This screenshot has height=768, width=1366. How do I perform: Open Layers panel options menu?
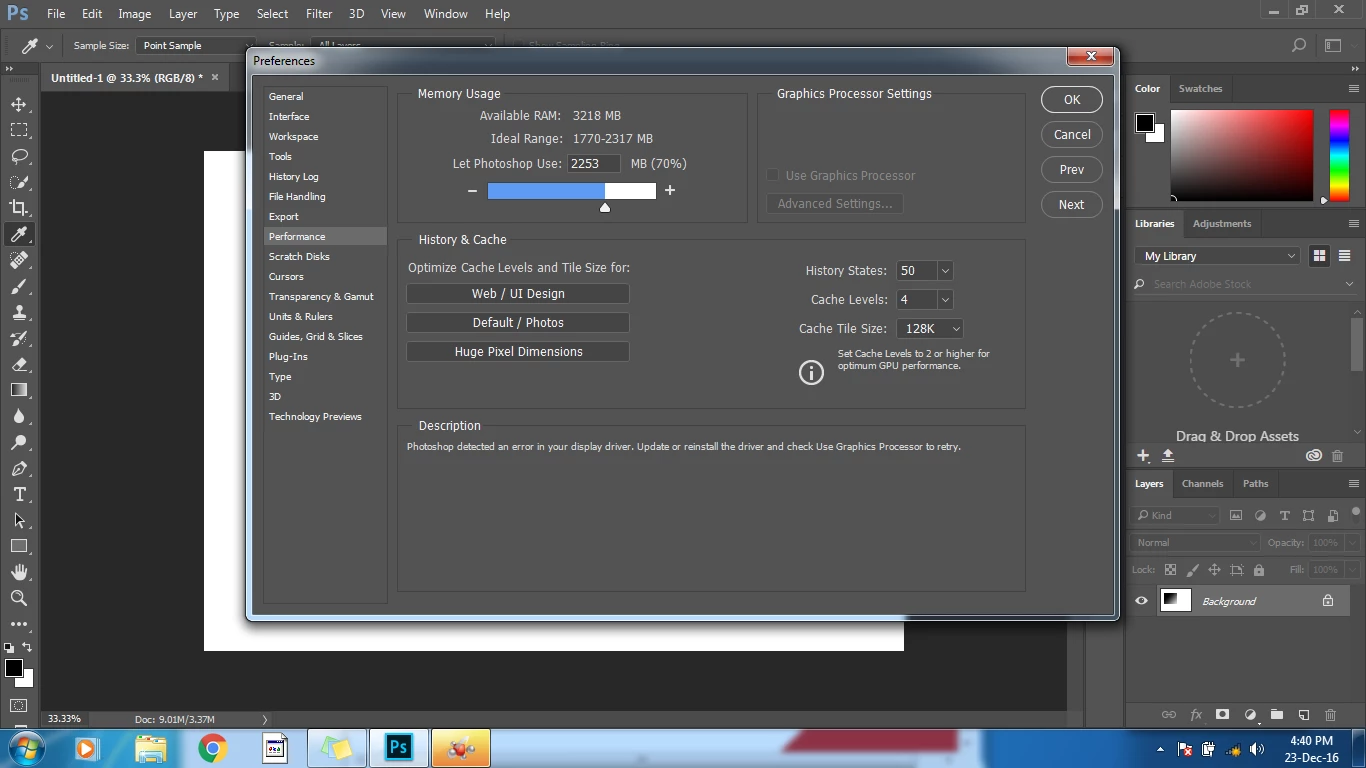[x=1353, y=484]
